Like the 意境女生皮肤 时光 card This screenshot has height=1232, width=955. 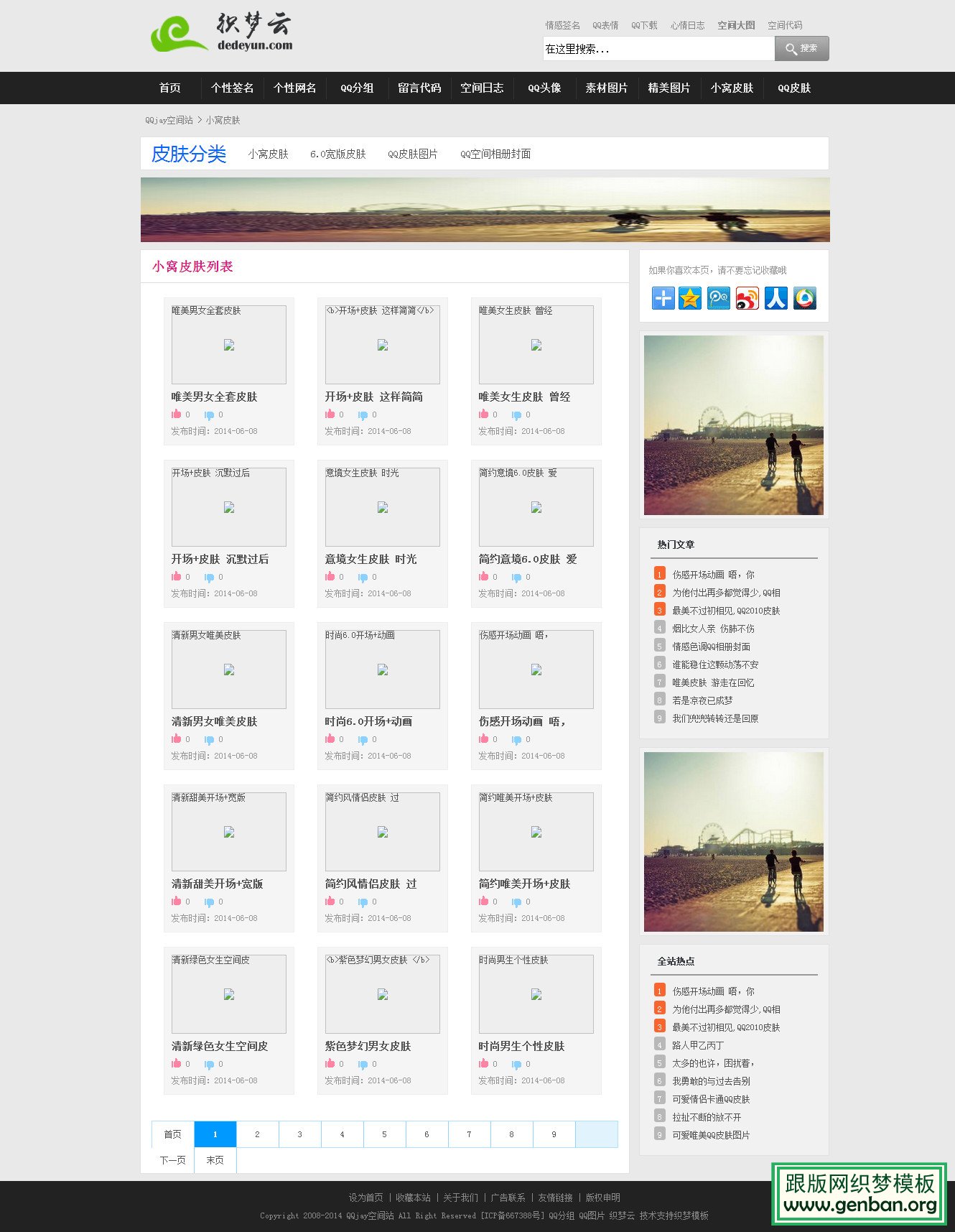click(x=330, y=576)
